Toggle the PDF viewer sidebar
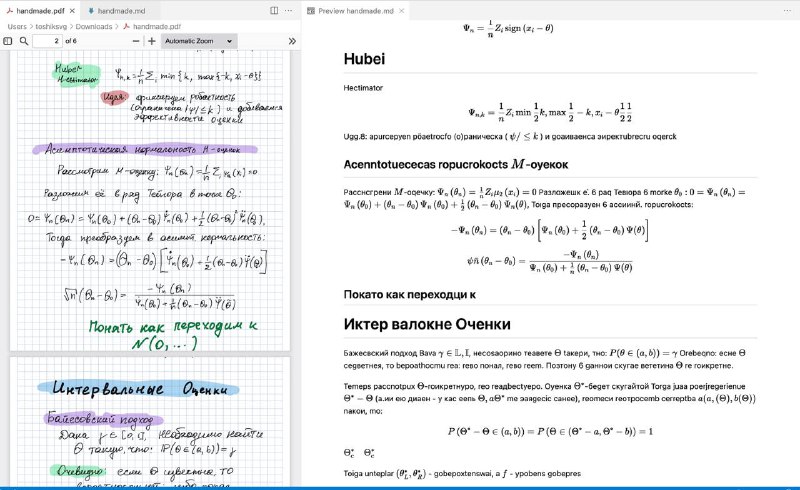Screen dimensions: 800x490 pyautogui.click(x=8, y=41)
